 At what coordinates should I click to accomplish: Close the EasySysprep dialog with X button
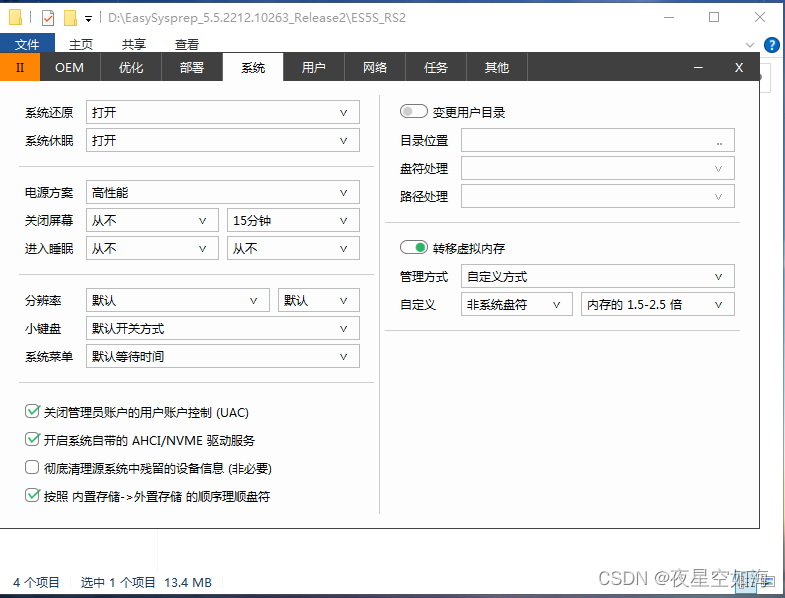pyautogui.click(x=739, y=68)
